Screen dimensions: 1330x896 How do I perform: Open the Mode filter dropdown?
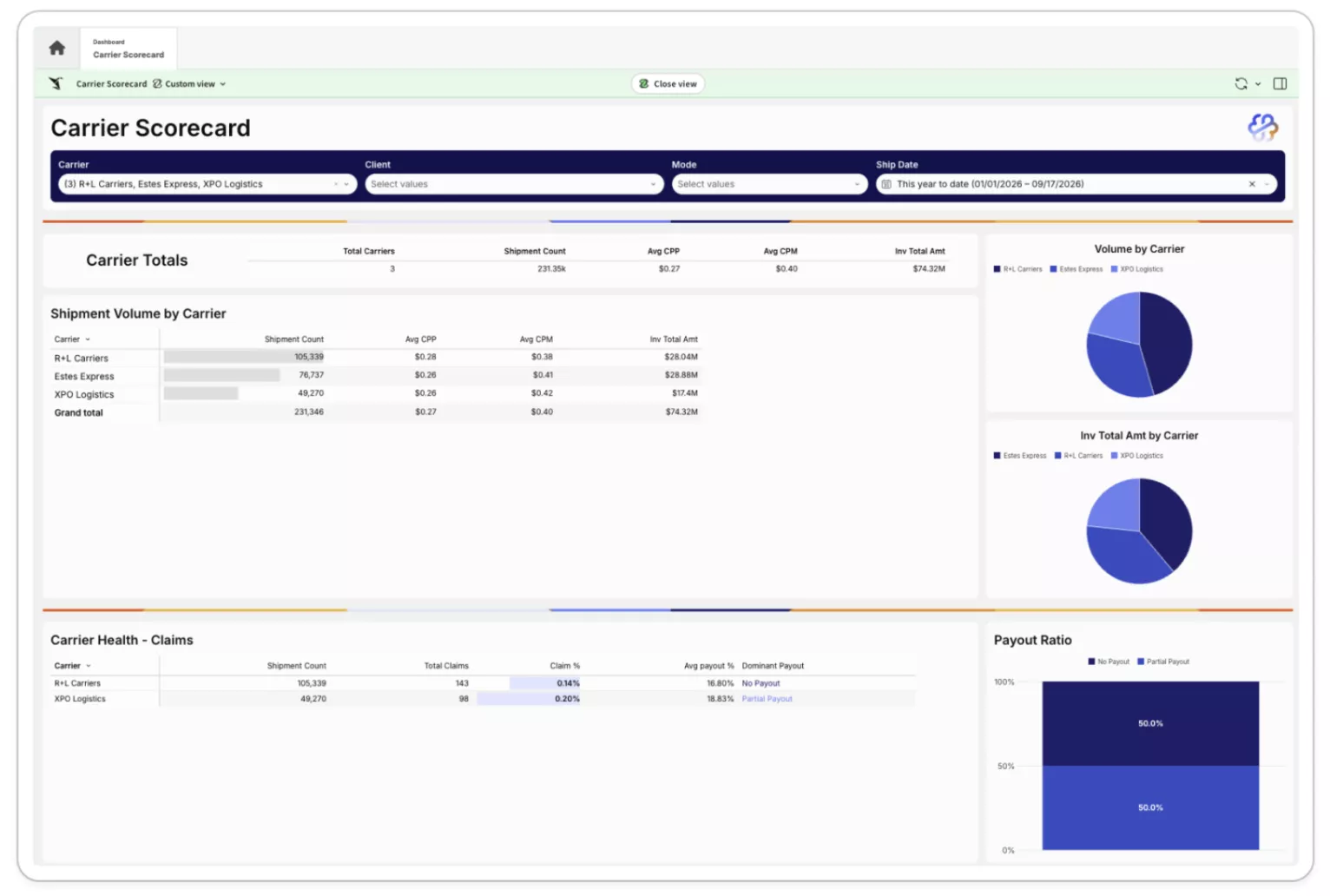click(x=769, y=184)
